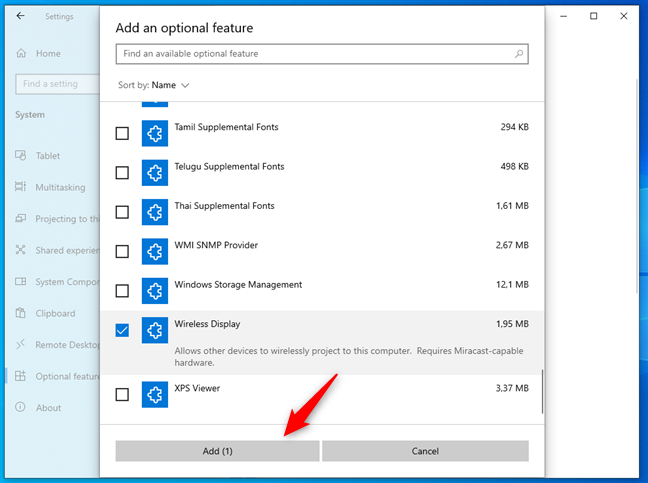The image size is (648, 483).
Task: Click the Tamil Supplemental Fonts puzzle icon
Action: pos(155,133)
